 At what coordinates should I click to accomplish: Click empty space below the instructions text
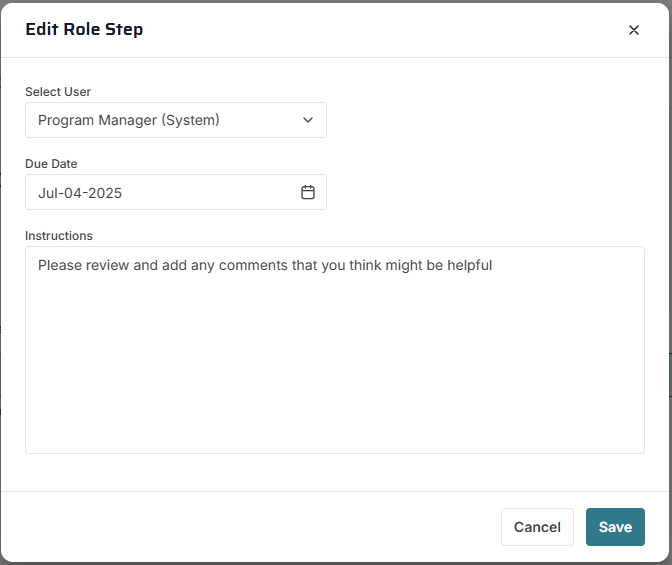click(x=334, y=380)
